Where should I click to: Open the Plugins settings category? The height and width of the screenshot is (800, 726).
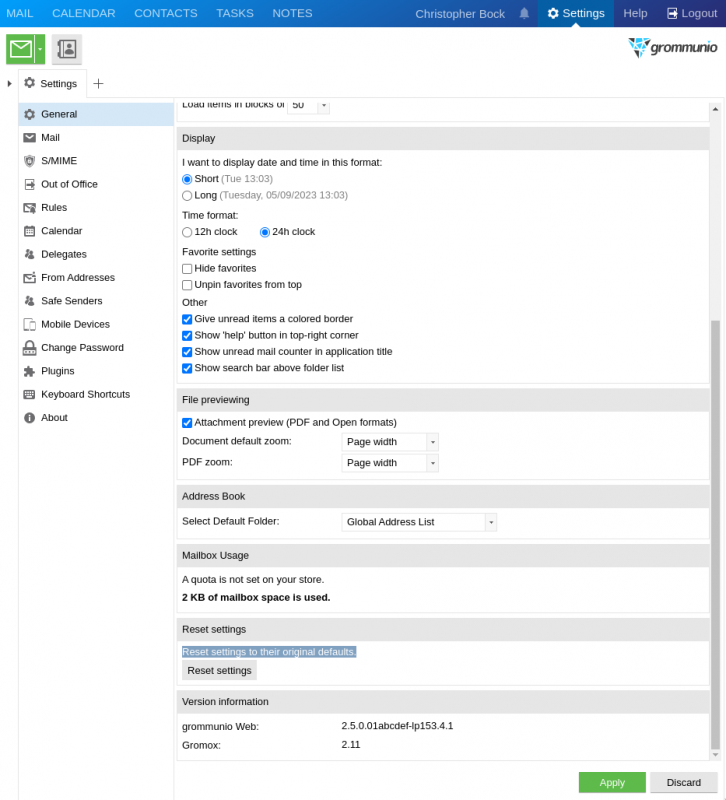click(x=57, y=371)
